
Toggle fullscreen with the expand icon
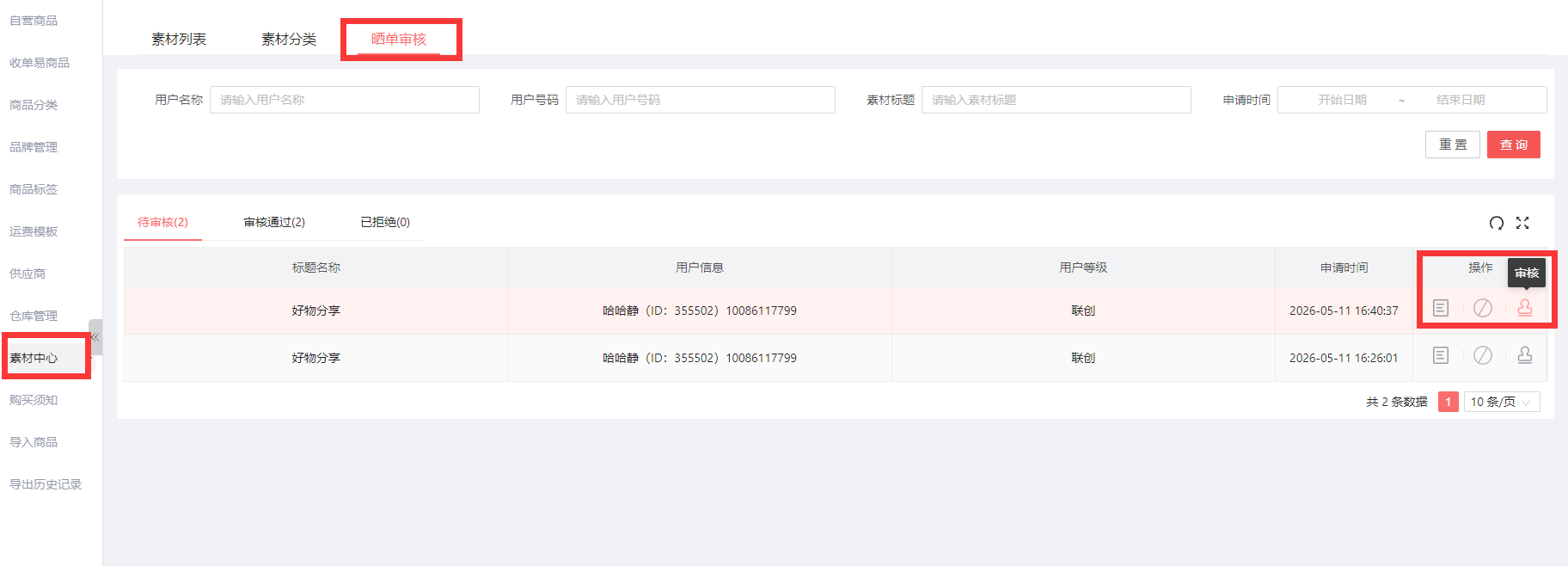(1522, 223)
